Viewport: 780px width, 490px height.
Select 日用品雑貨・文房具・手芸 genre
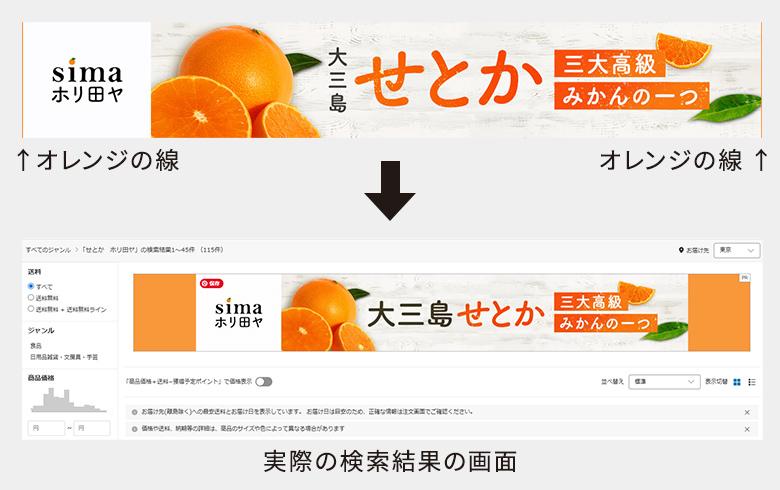(x=64, y=357)
